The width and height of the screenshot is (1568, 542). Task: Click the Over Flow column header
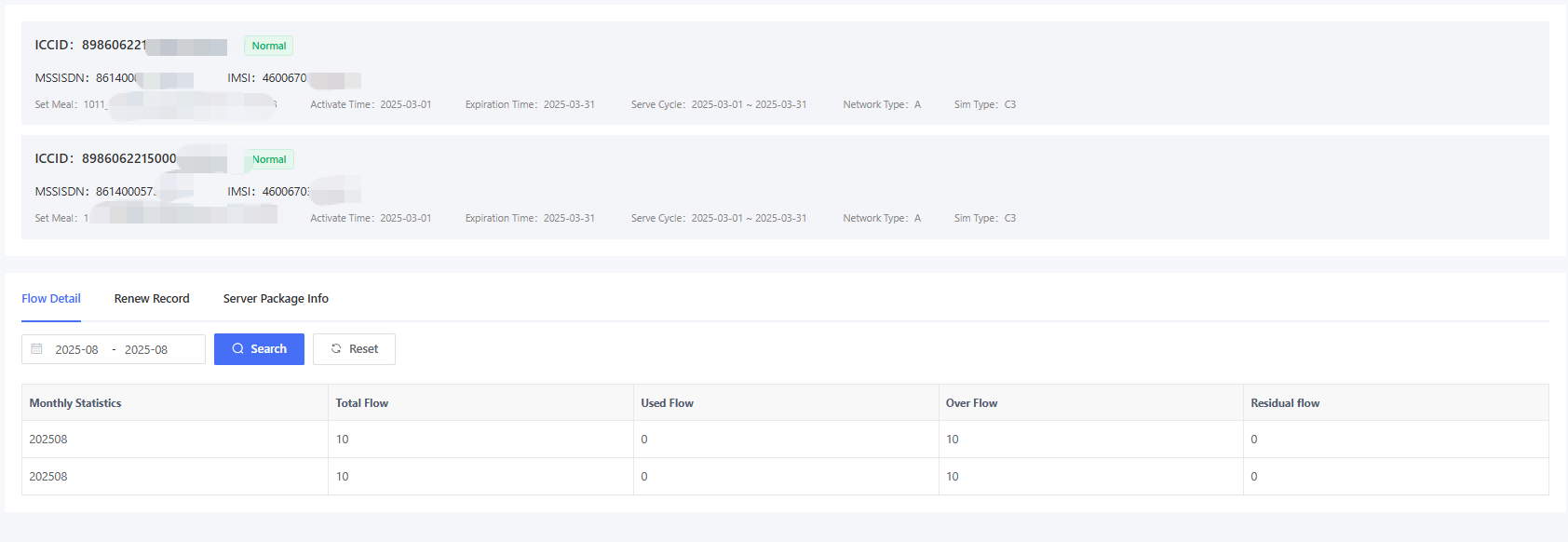click(971, 403)
